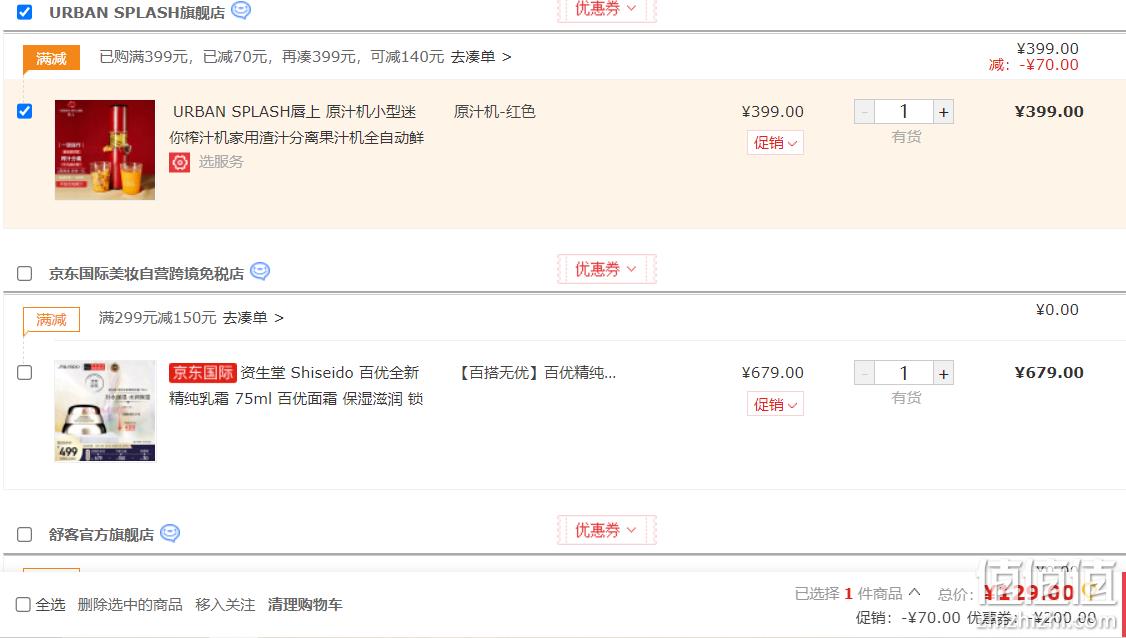The width and height of the screenshot is (1126, 638).
Task: Expand 优惠券 dropdown for 舒客官方旗舰店
Action: pyautogui.click(x=606, y=530)
